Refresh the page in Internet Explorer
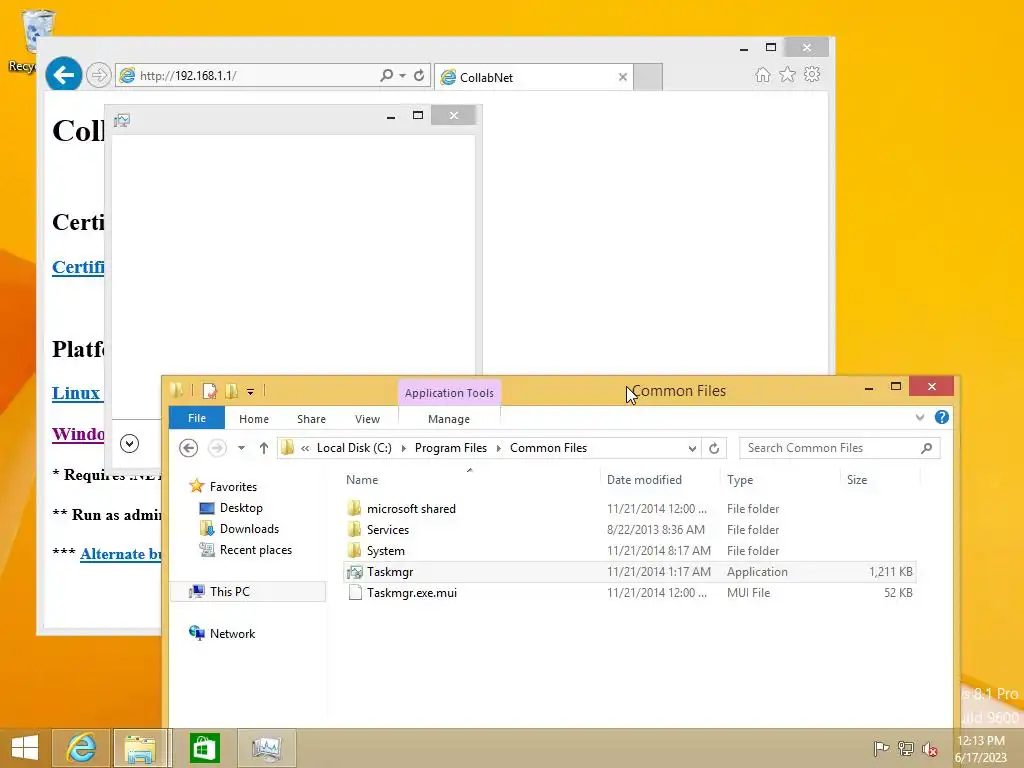This screenshot has height=768, width=1024. point(419,75)
